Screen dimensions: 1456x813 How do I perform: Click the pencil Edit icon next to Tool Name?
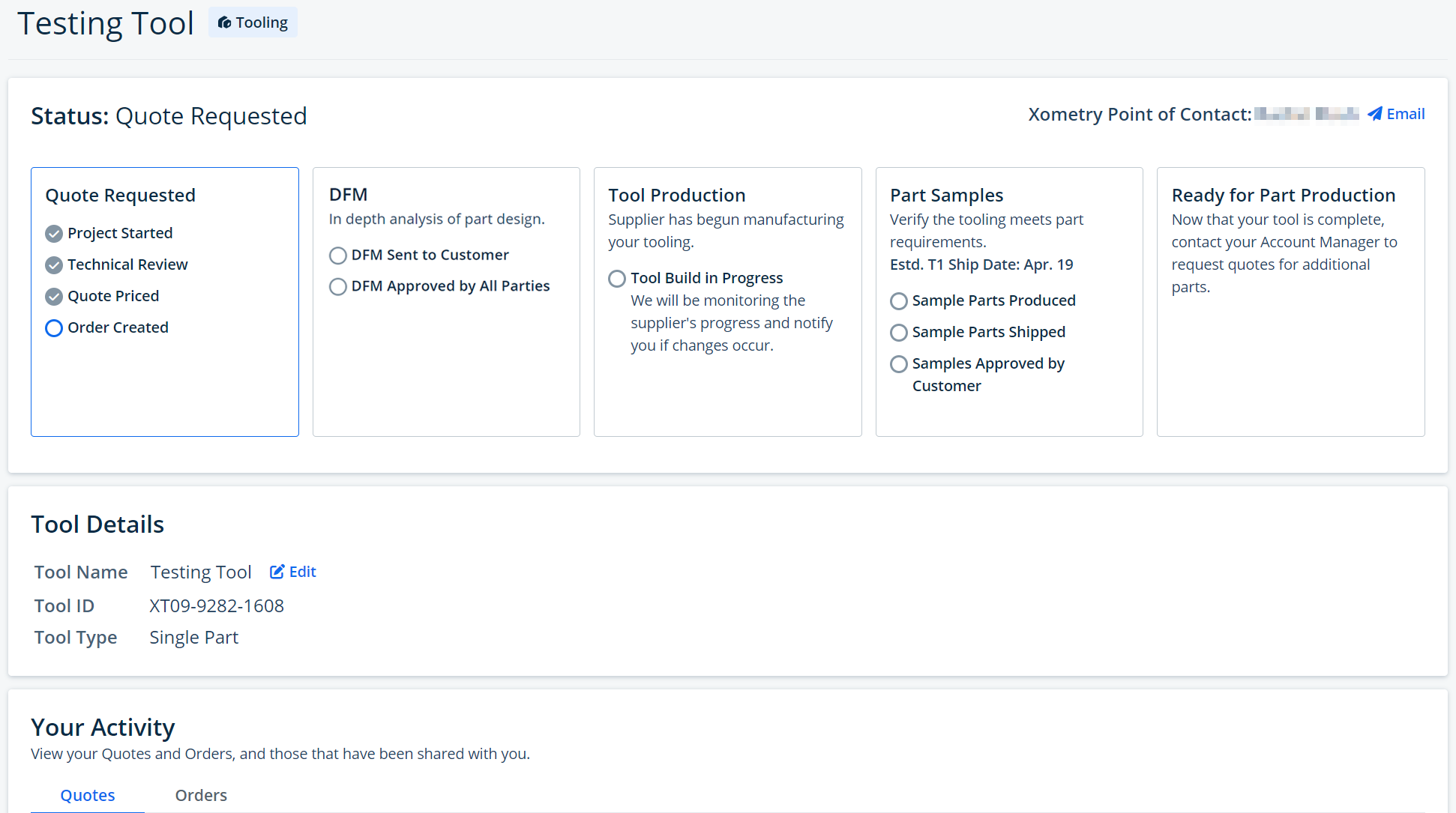click(x=278, y=571)
